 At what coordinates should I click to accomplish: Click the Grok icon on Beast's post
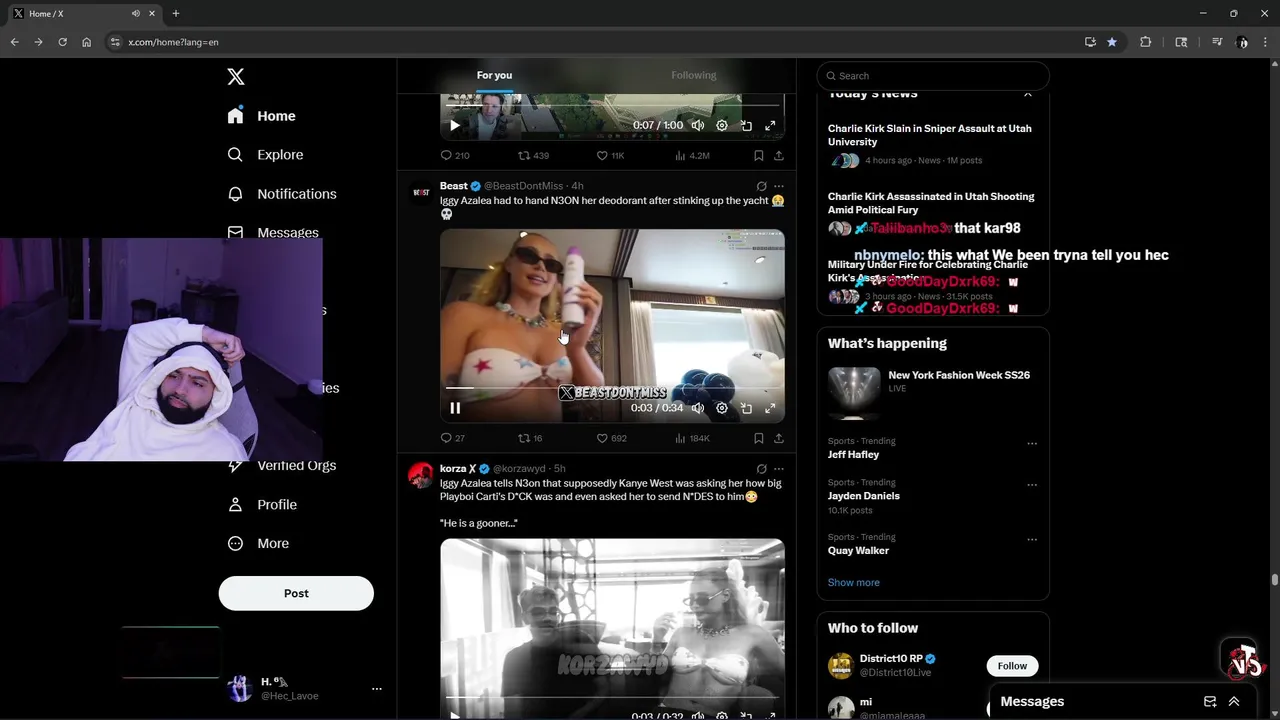(761, 186)
